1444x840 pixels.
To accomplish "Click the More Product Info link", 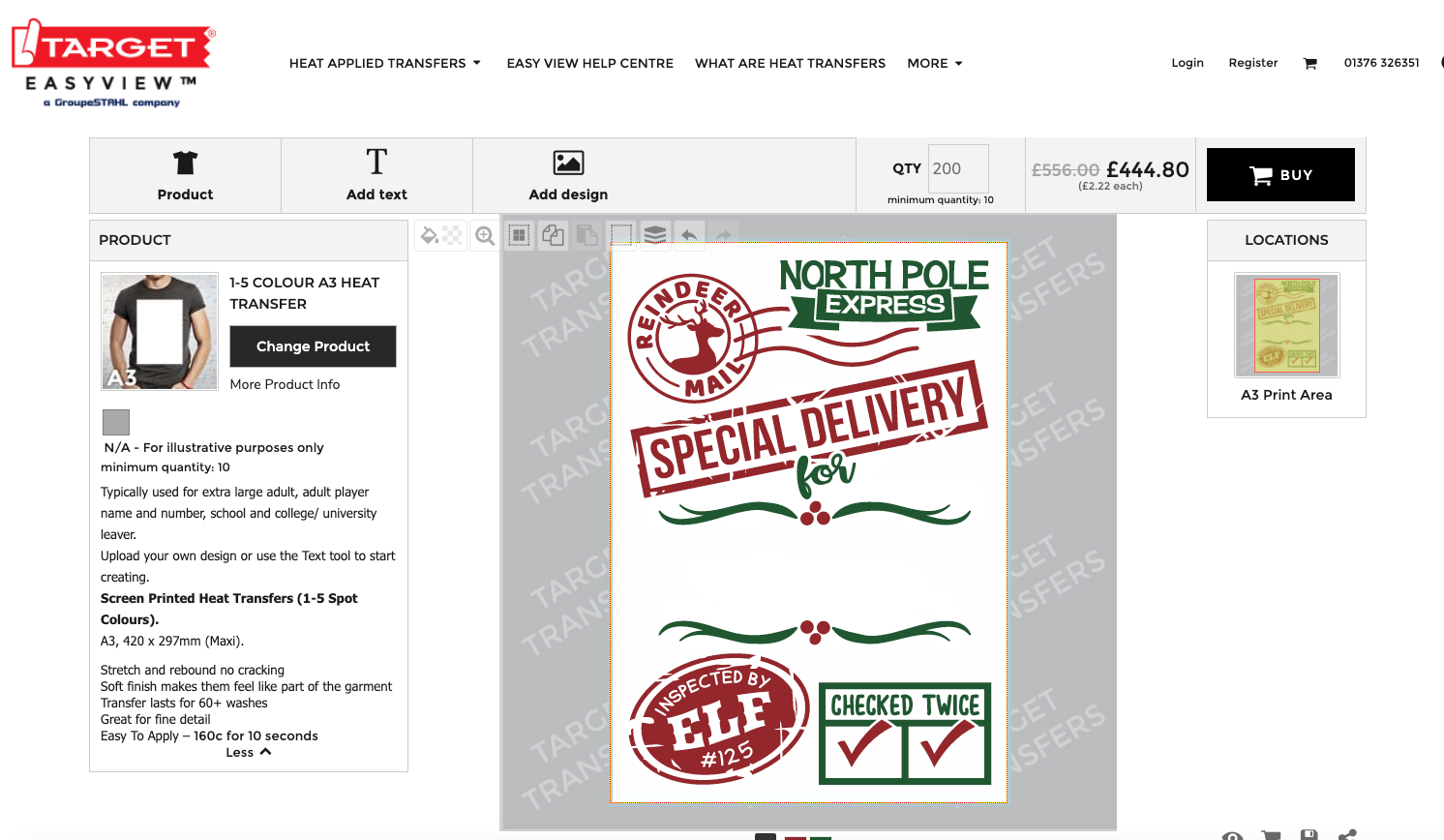I will [x=285, y=384].
